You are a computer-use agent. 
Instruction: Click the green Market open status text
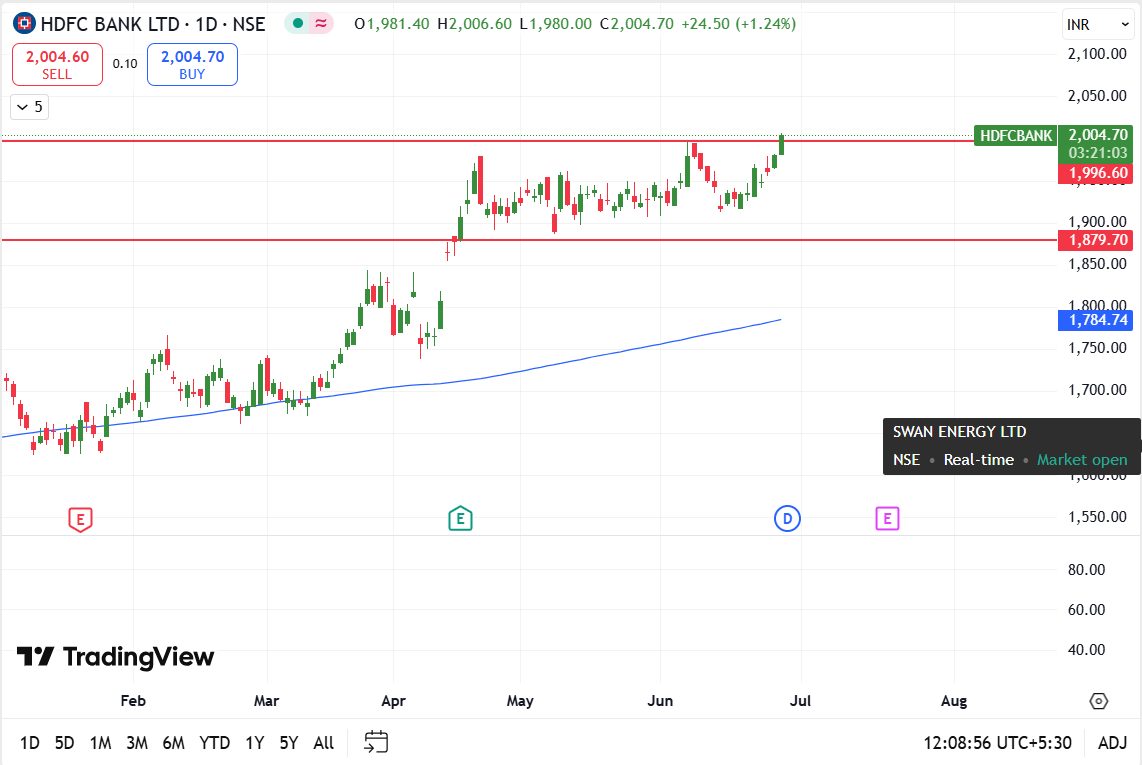[1082, 460]
